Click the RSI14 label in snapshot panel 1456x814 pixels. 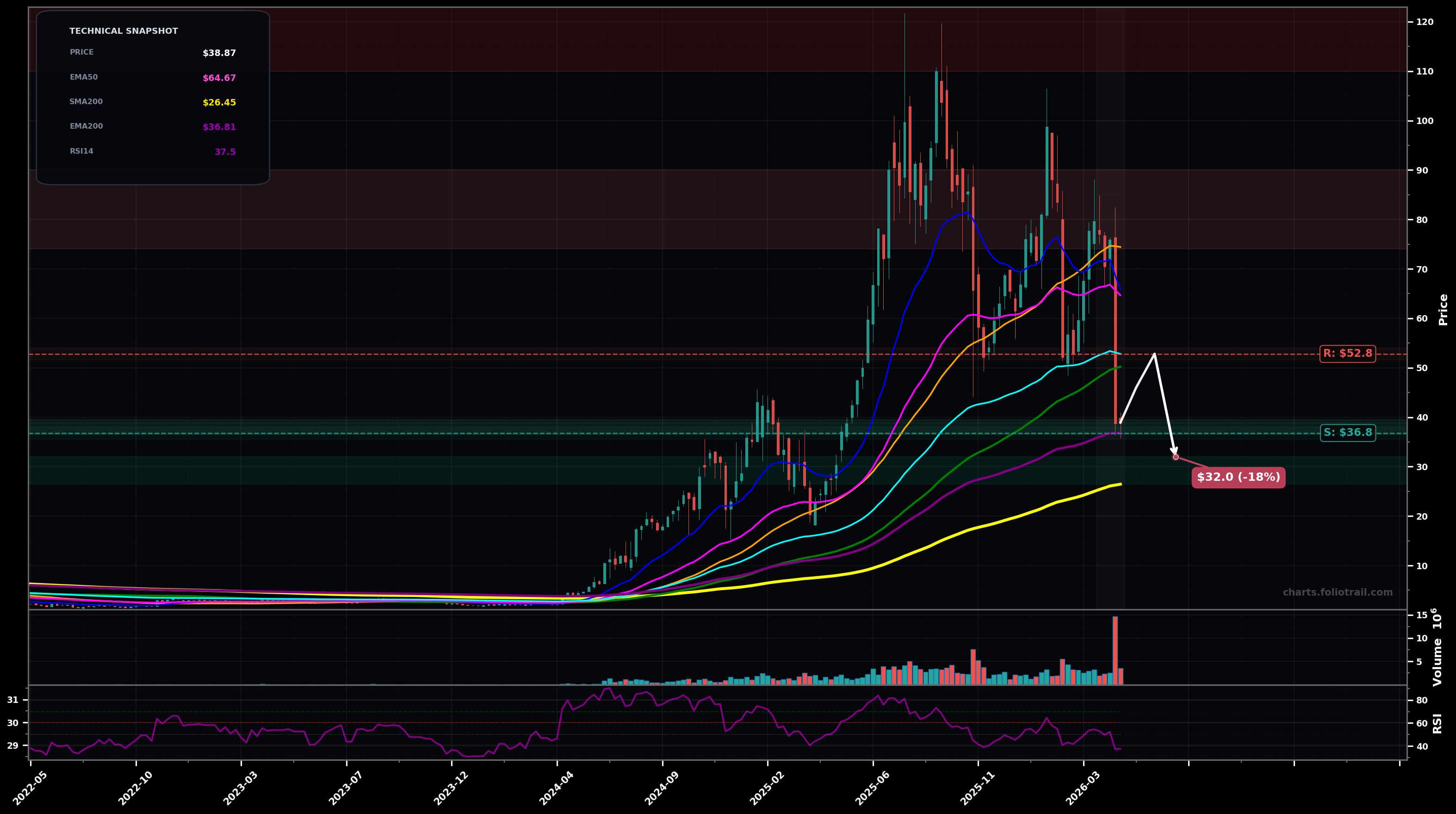tap(81, 151)
